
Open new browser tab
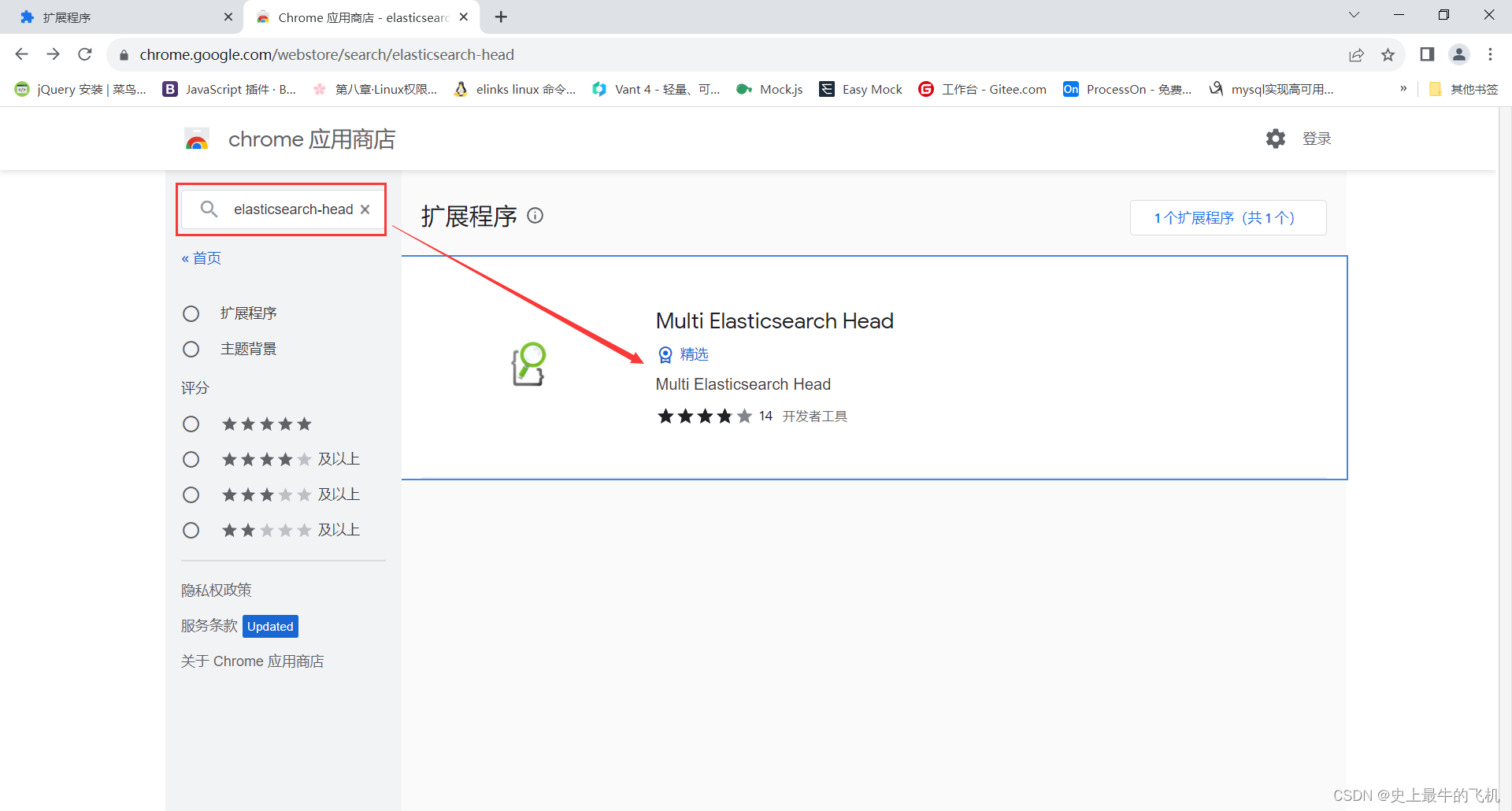(501, 17)
